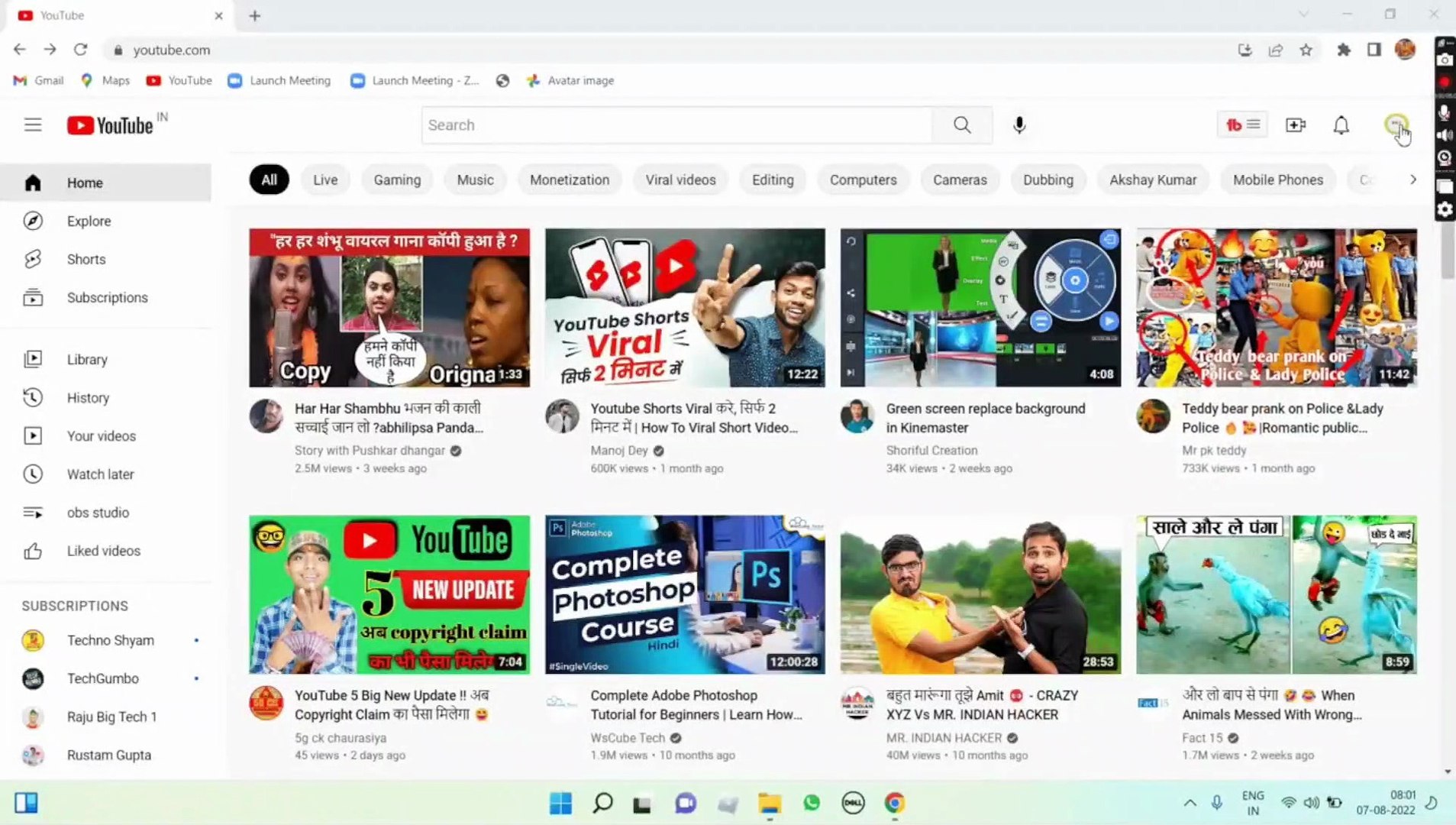Start a search with the magnifier icon
The image size is (1456, 825).
pos(961,125)
